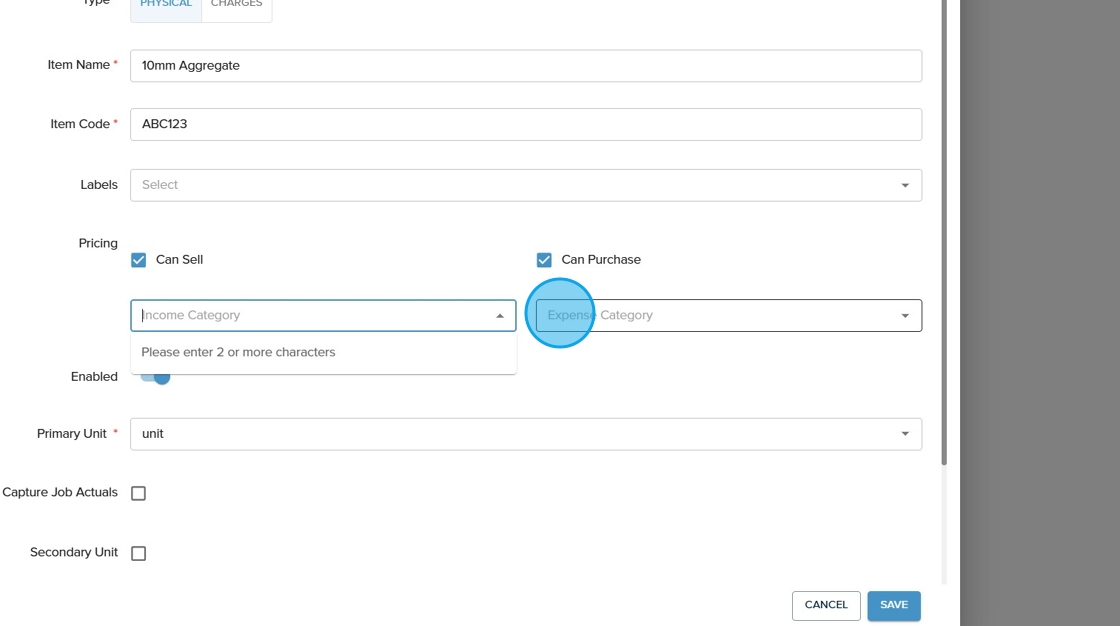Focus the Income Category search field

pos(310,316)
